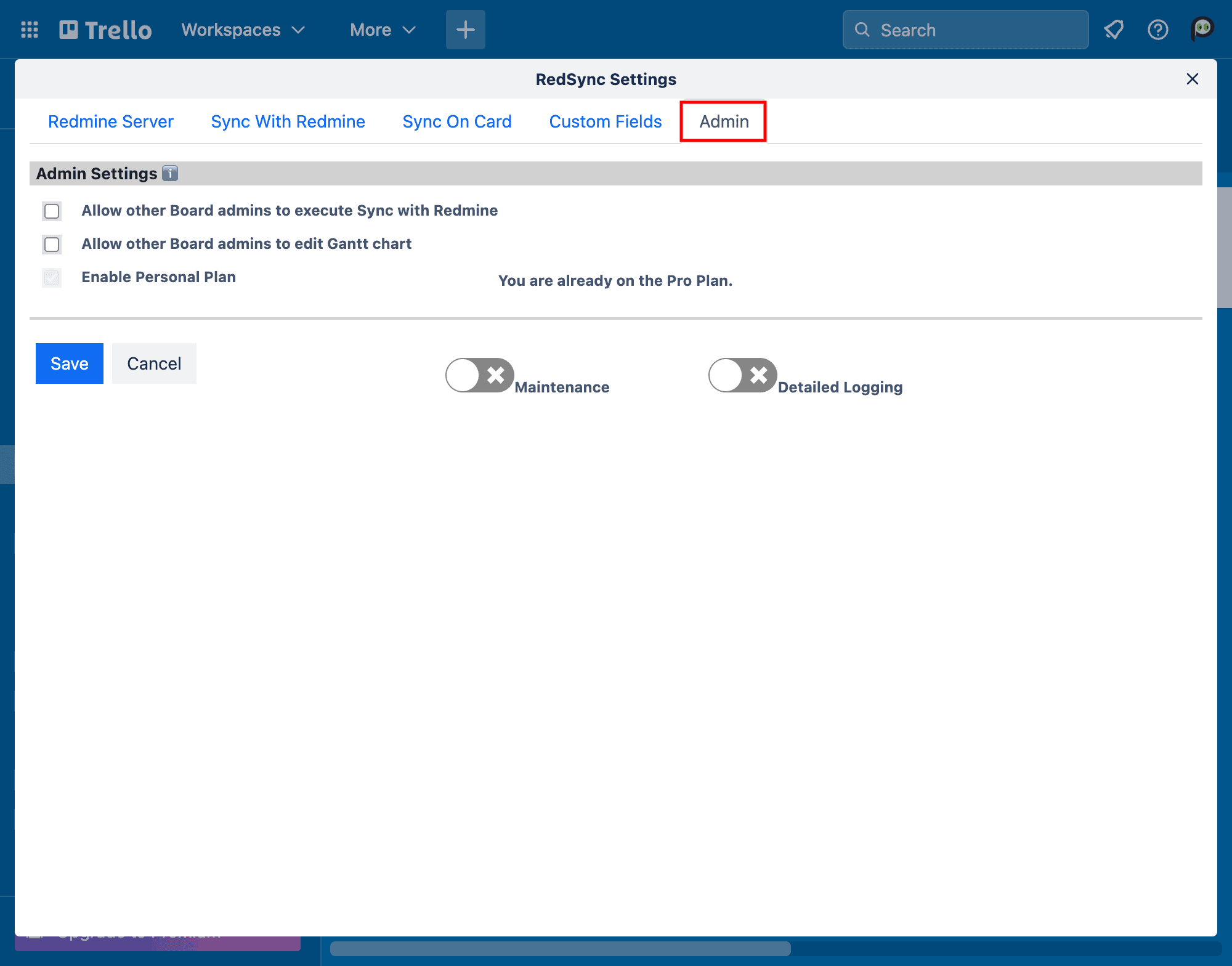Click the plus icon to create new item
This screenshot has width=1232, height=966.
tap(465, 29)
